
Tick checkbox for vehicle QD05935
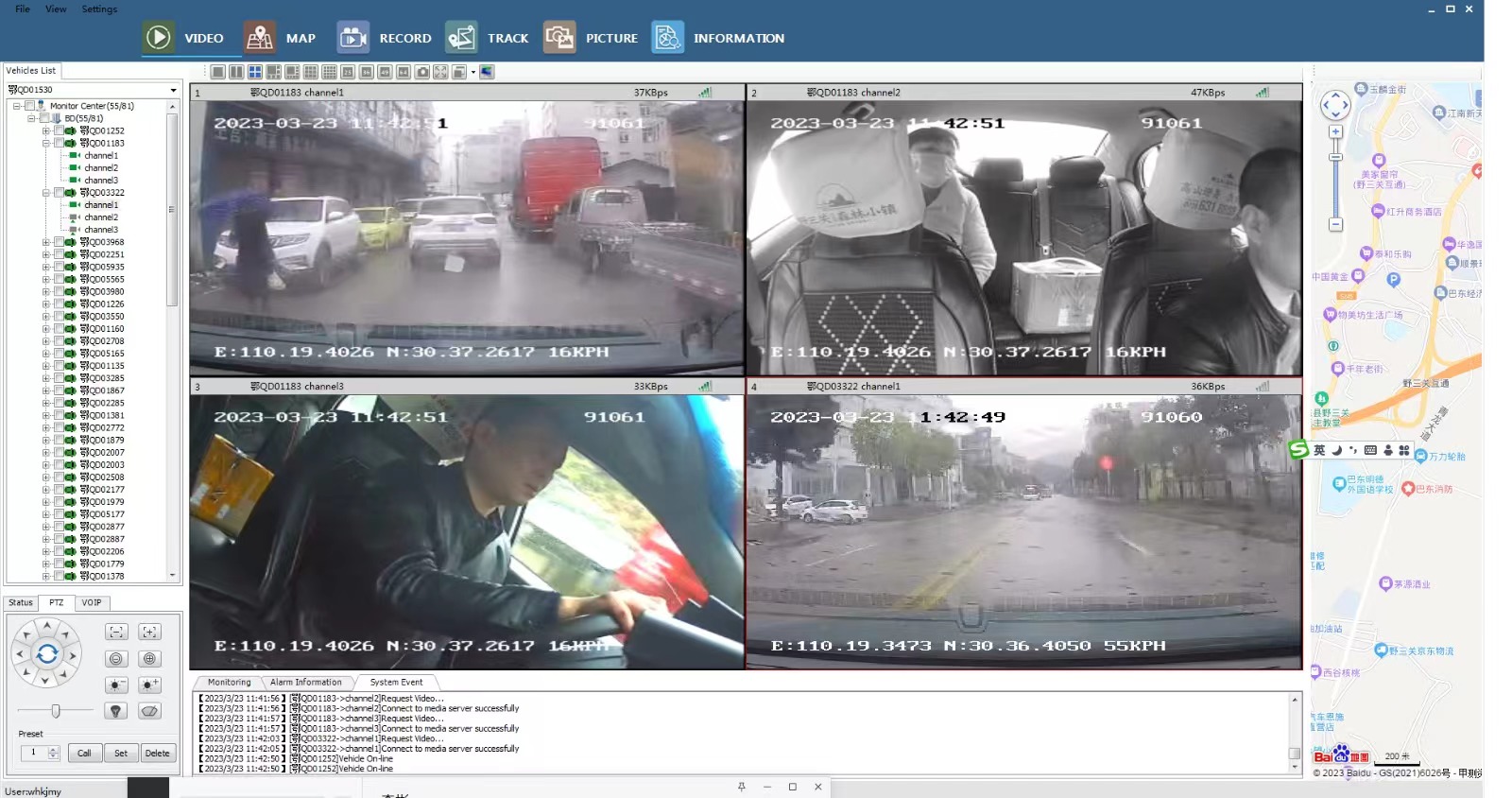click(59, 267)
